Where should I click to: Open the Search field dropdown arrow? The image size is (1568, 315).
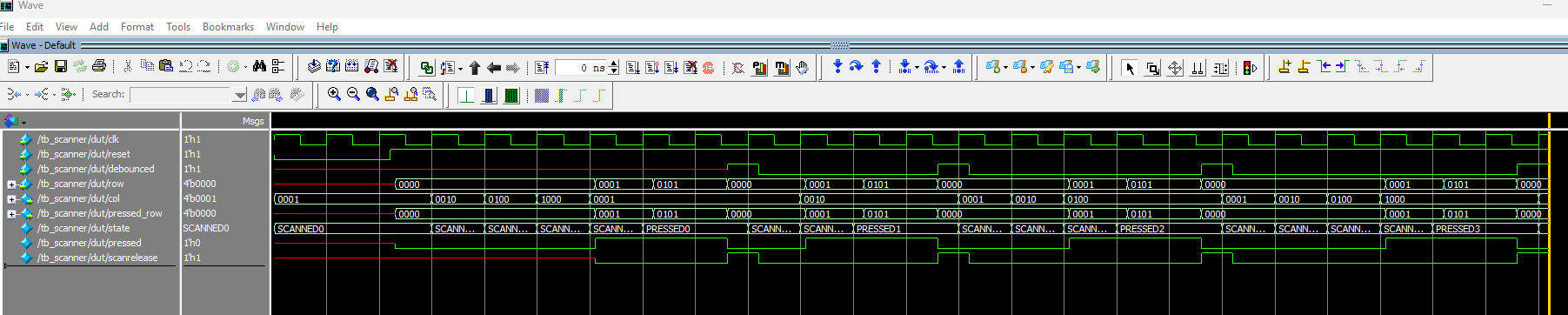point(240,94)
